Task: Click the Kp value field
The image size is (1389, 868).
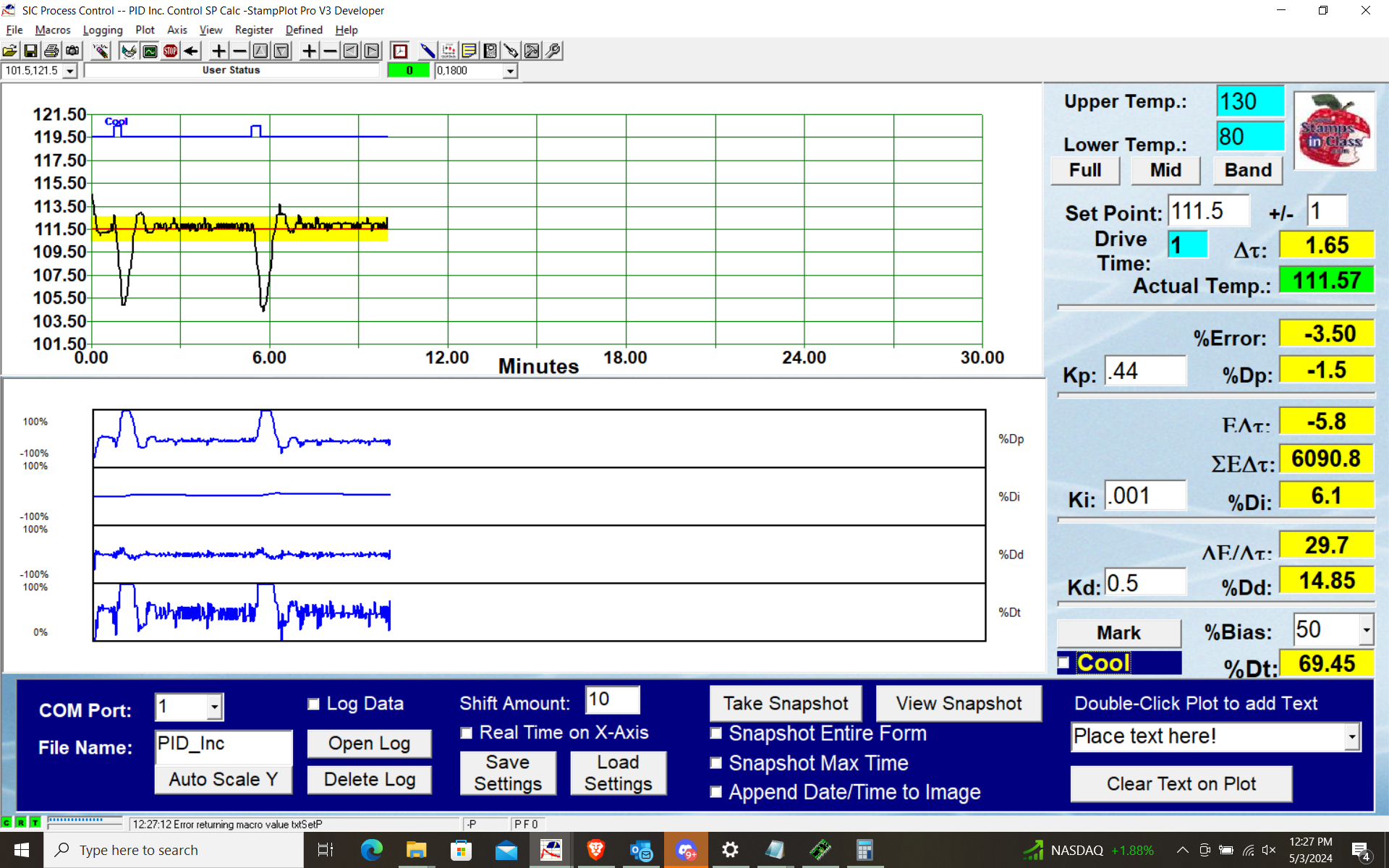Action: (1146, 372)
